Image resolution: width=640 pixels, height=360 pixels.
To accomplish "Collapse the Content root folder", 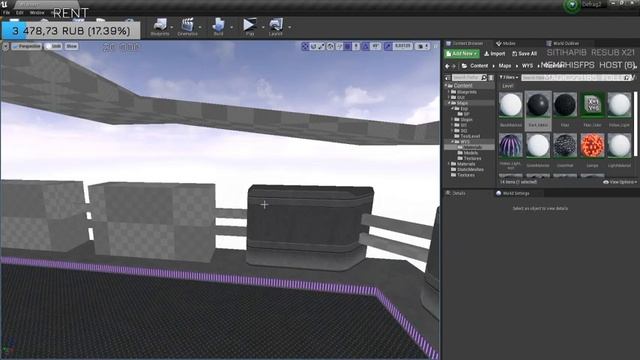I will point(446,86).
